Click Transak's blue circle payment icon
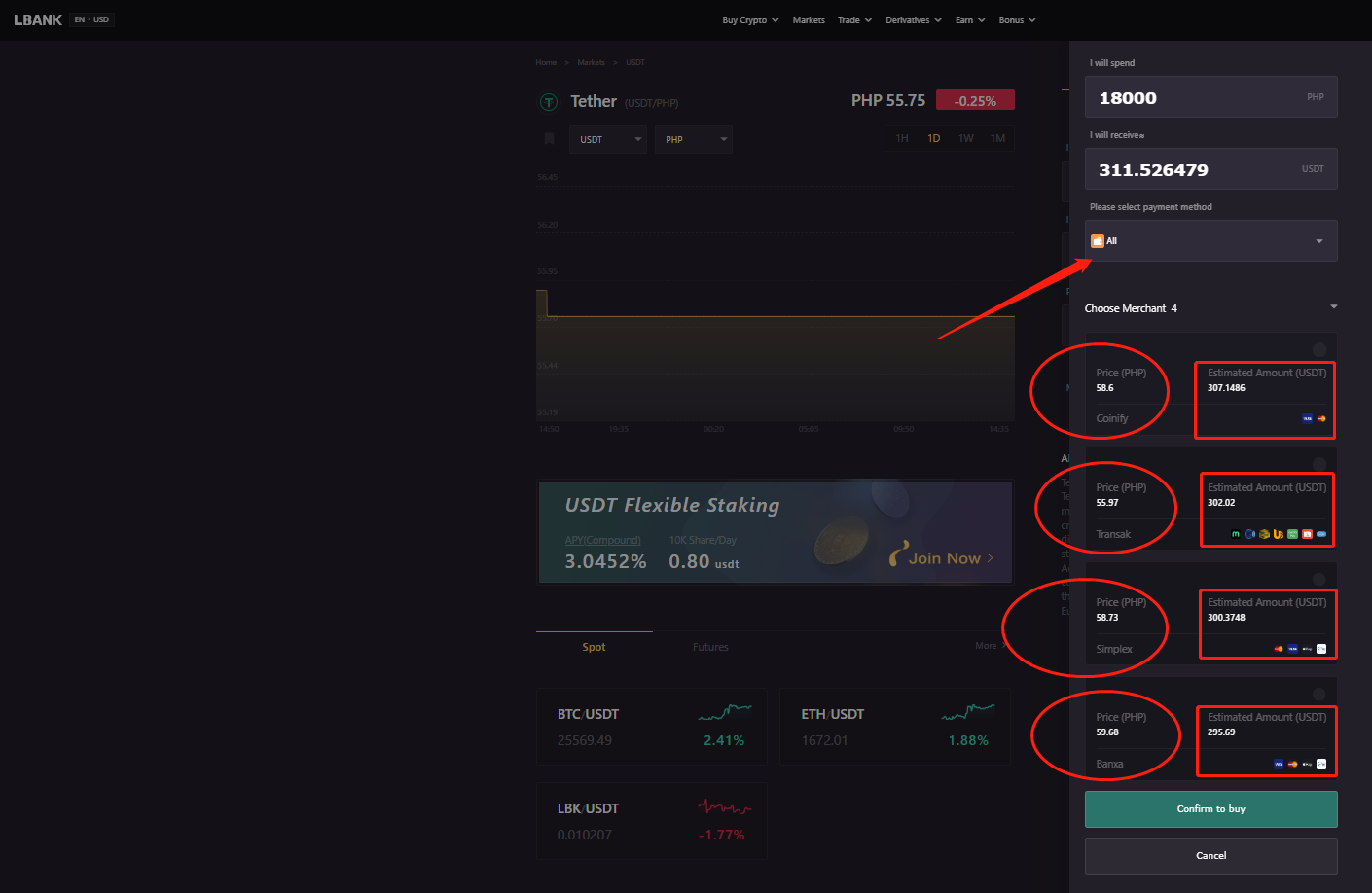This screenshot has width=1372, height=893. (1249, 534)
